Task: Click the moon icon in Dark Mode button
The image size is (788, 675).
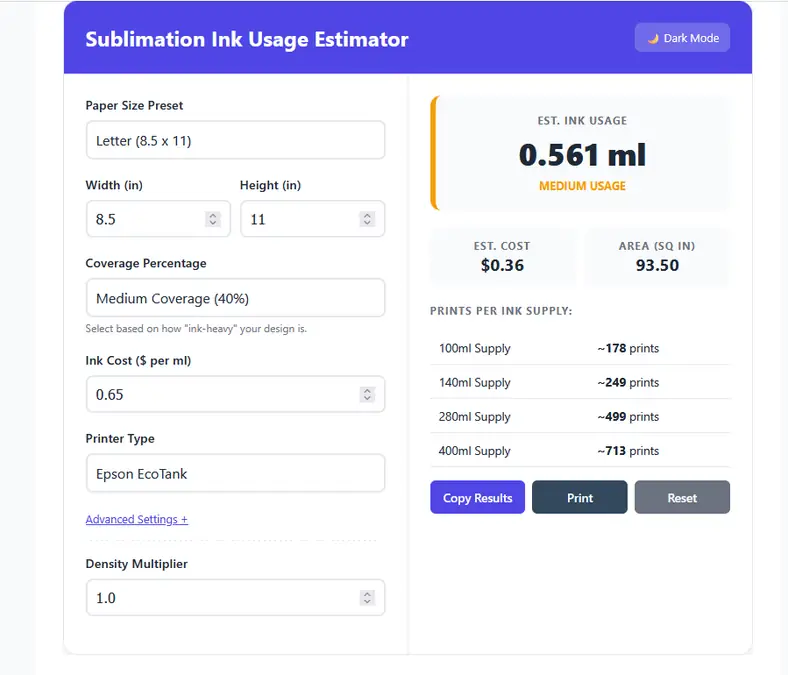Action: pos(653,38)
